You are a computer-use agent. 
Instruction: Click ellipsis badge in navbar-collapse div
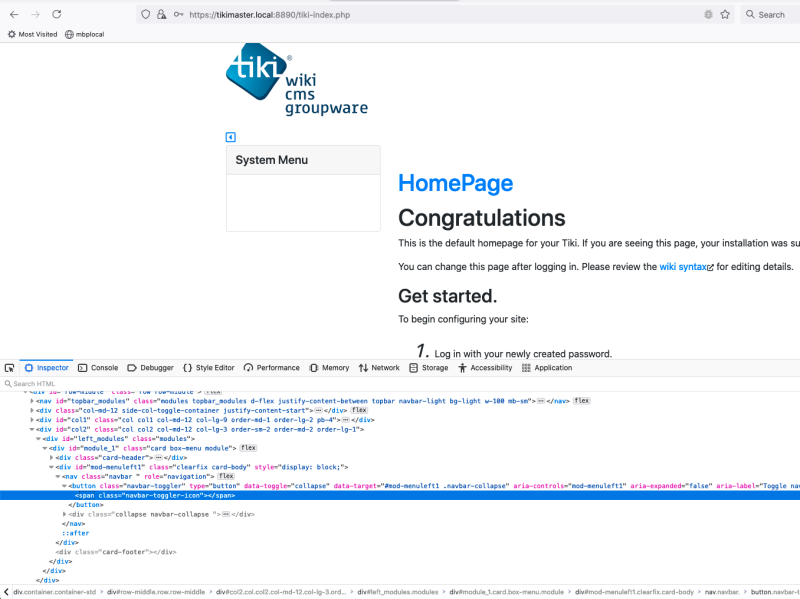(x=226, y=514)
